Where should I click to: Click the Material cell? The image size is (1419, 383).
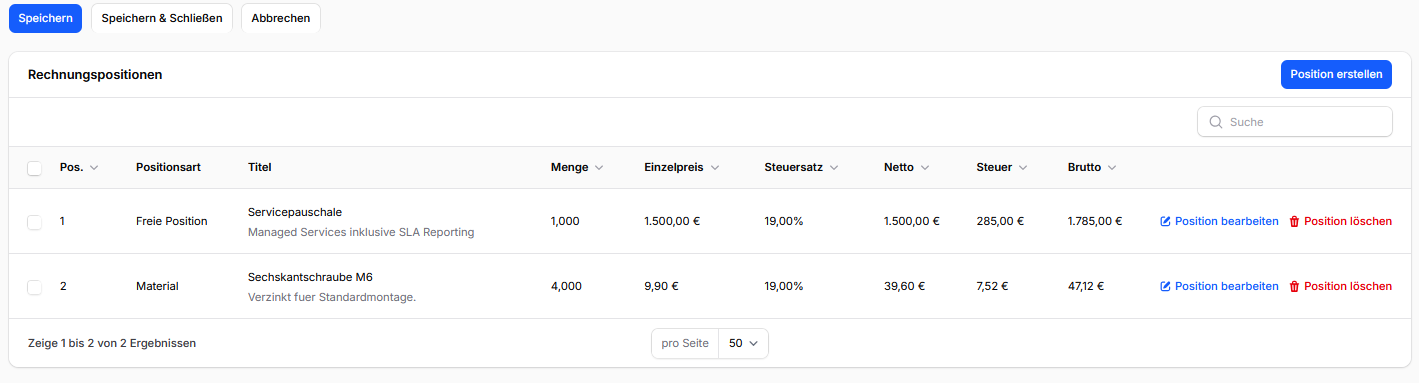(157, 287)
